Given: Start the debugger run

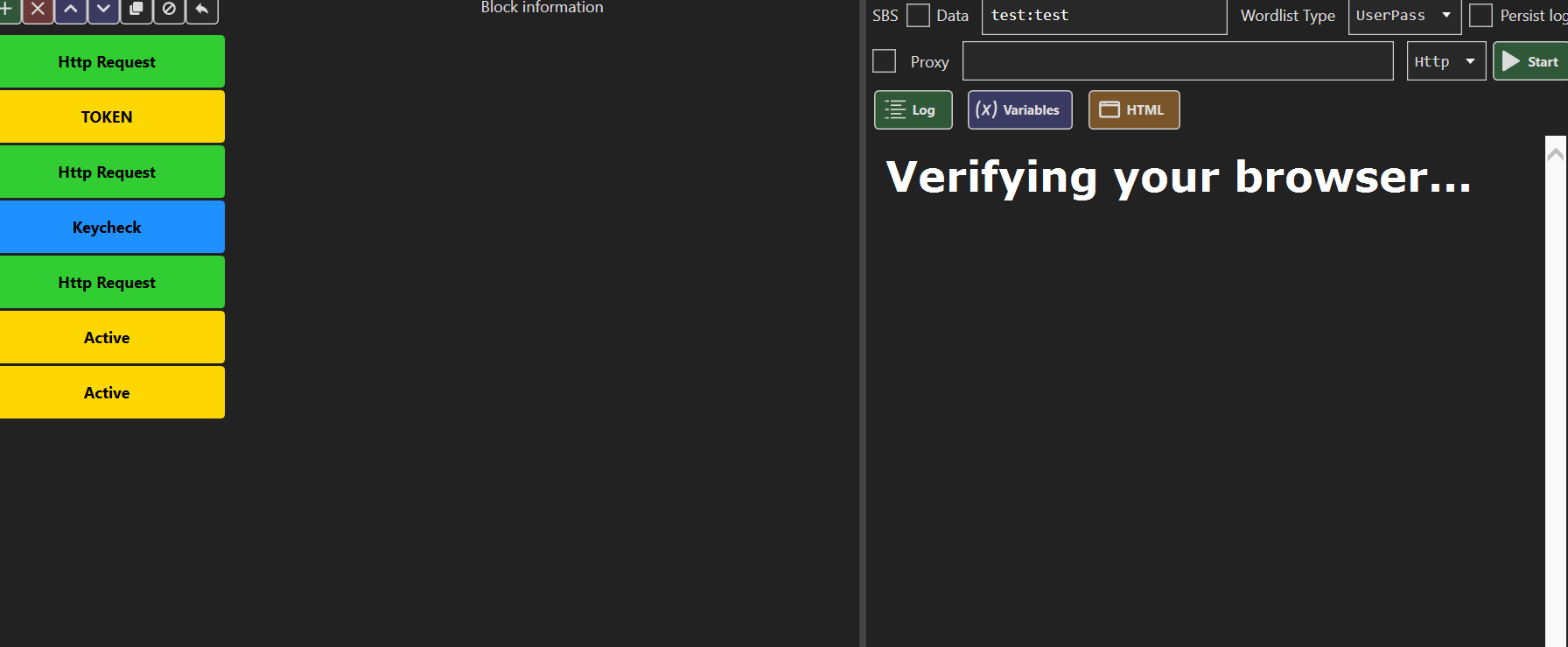Looking at the screenshot, I should tap(1530, 61).
